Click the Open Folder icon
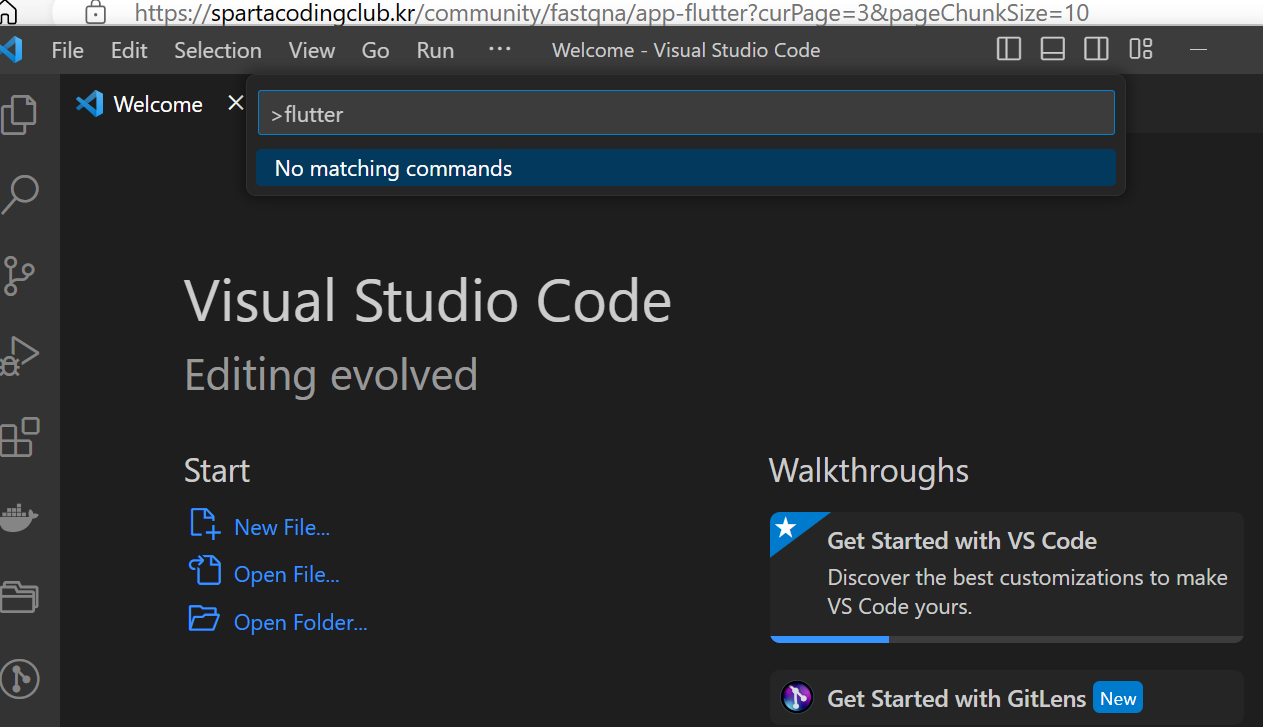The height and width of the screenshot is (727, 1263). pyautogui.click(x=204, y=619)
